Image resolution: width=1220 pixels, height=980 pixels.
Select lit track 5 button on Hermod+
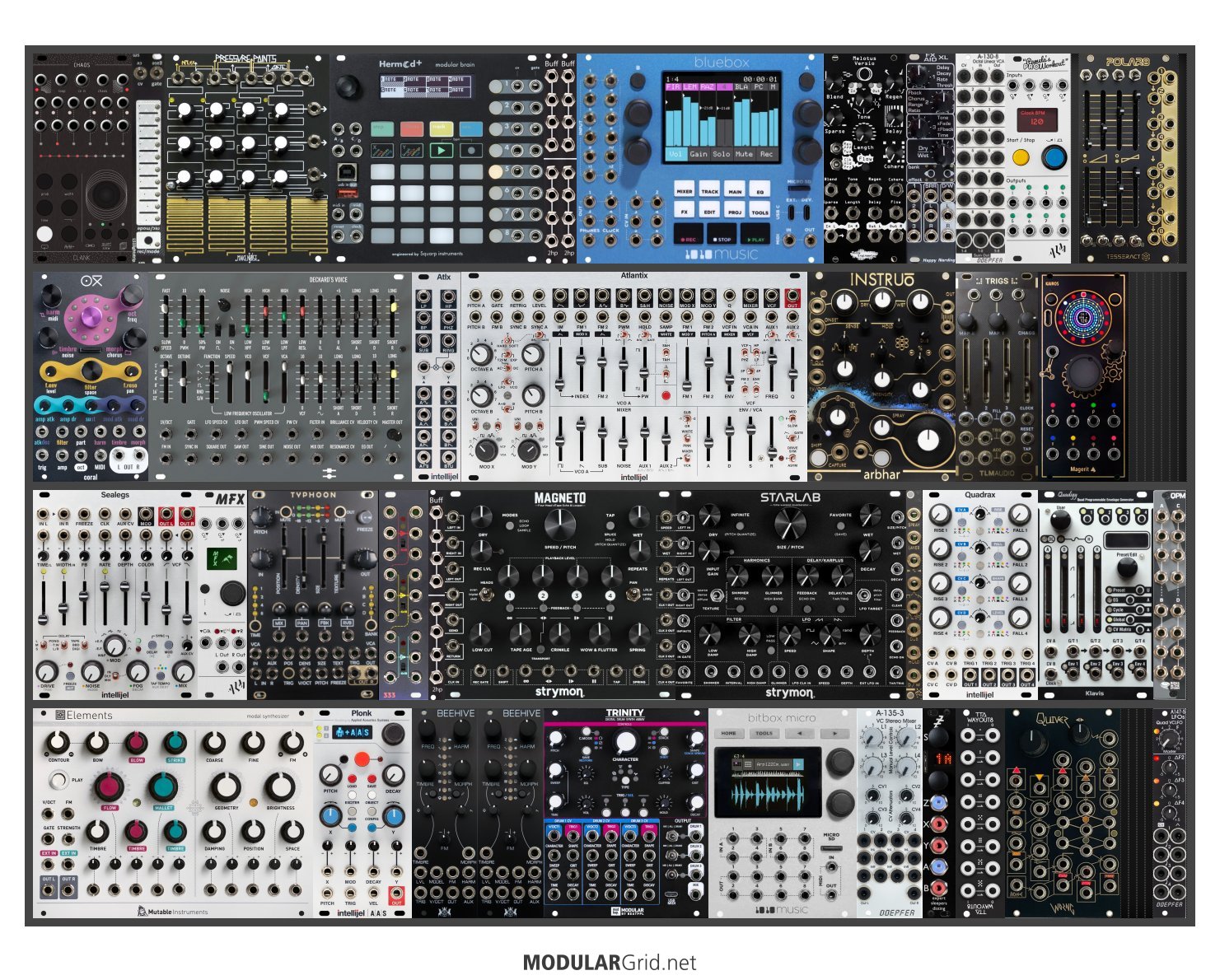click(x=495, y=172)
